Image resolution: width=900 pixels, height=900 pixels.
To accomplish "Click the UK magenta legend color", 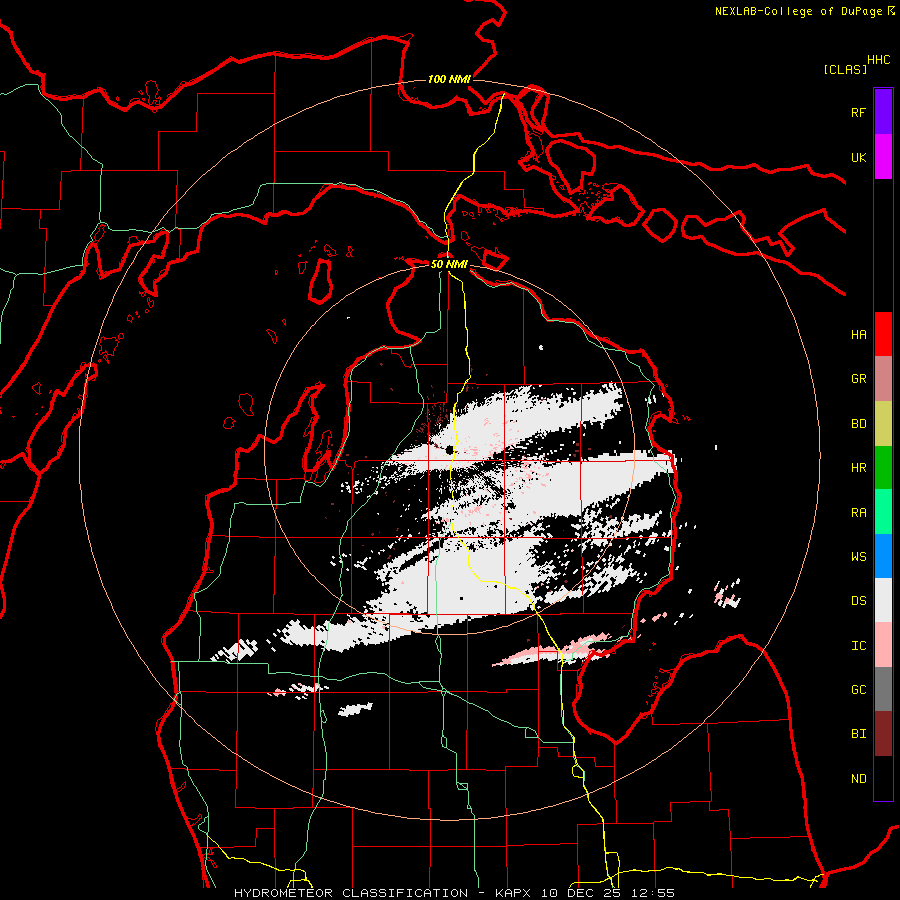I will point(883,157).
